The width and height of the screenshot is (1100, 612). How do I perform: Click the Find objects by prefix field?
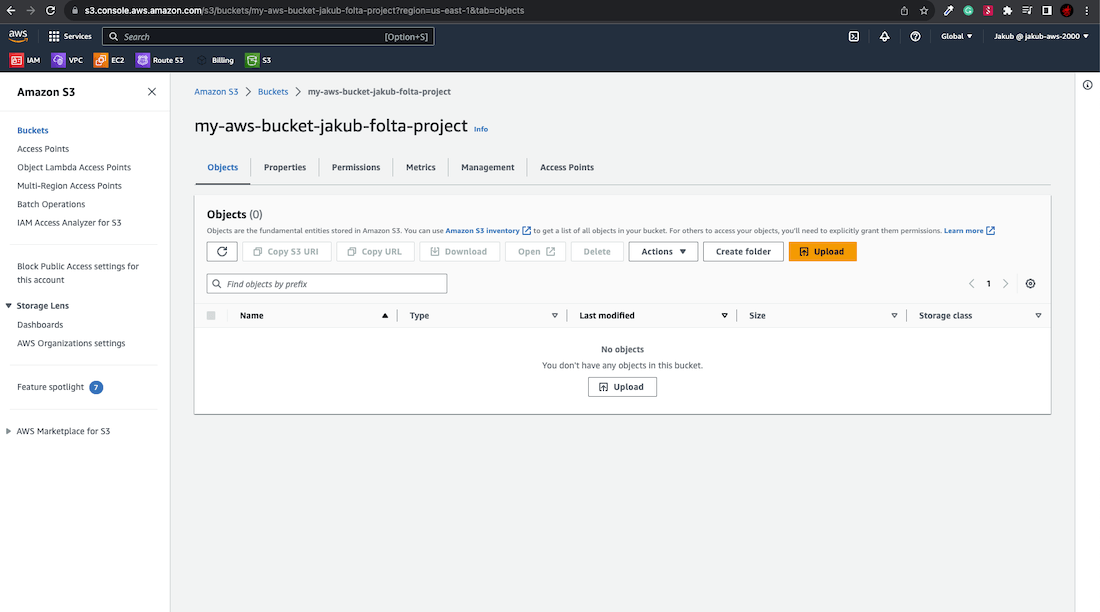327,284
